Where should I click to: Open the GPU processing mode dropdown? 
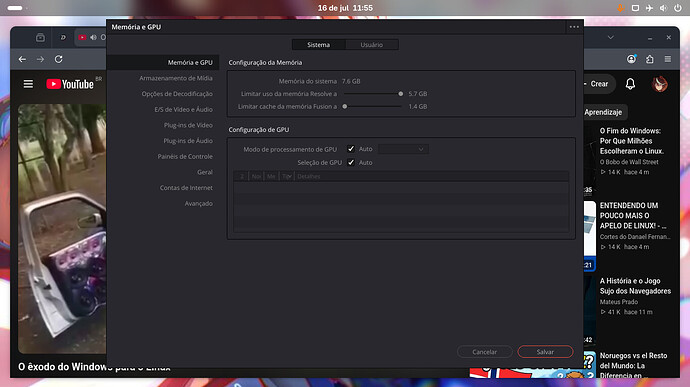(x=403, y=149)
